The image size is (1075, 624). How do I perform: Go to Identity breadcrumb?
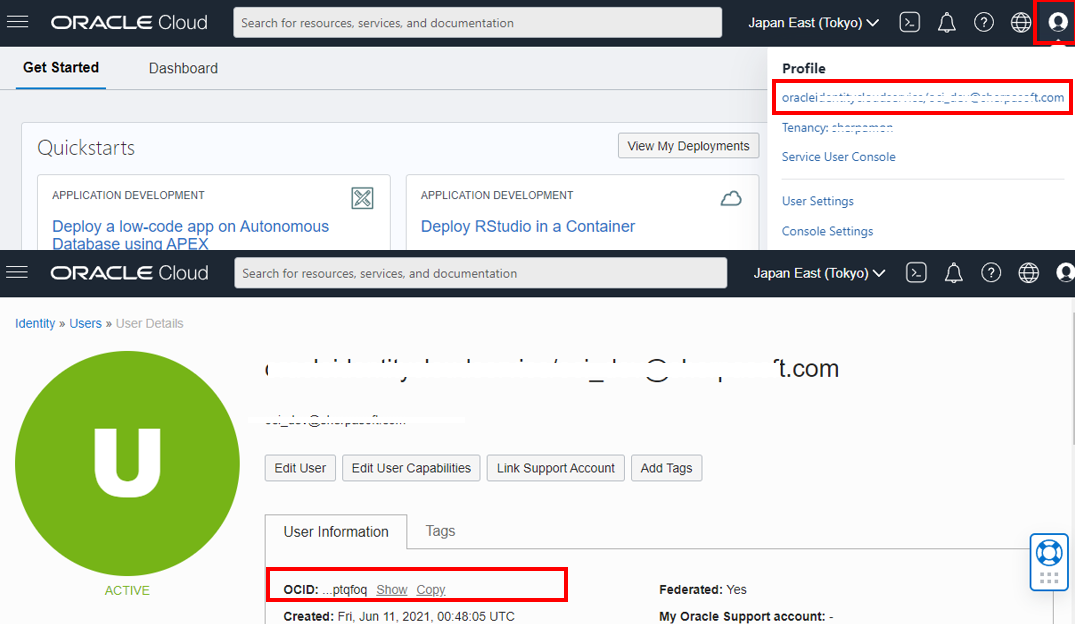pyautogui.click(x=35, y=324)
